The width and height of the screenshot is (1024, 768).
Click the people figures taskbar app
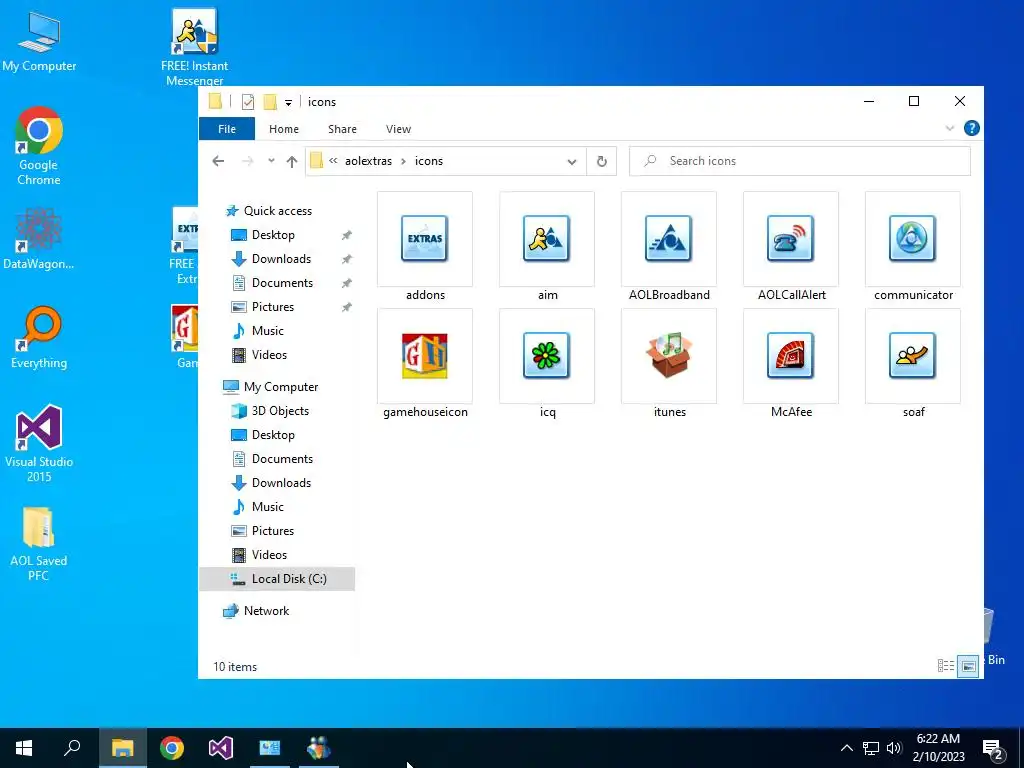[x=319, y=748]
